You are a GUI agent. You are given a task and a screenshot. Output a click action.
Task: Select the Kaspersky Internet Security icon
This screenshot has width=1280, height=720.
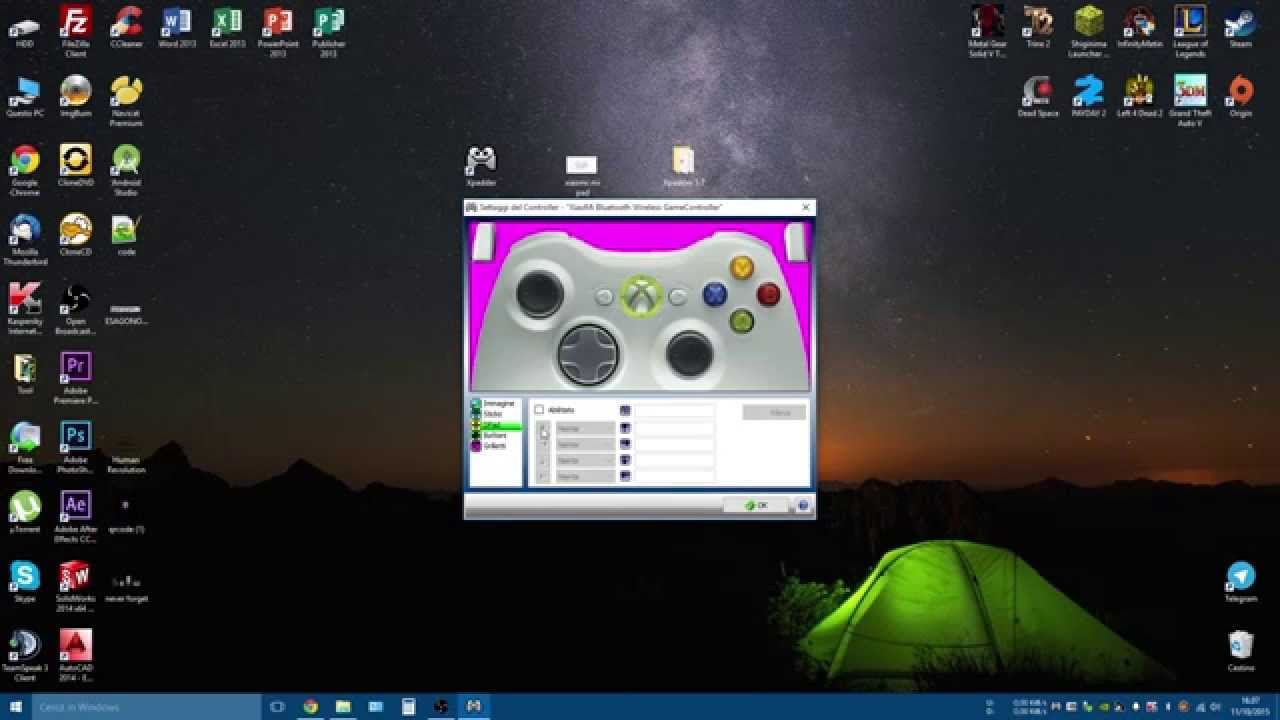click(25, 308)
